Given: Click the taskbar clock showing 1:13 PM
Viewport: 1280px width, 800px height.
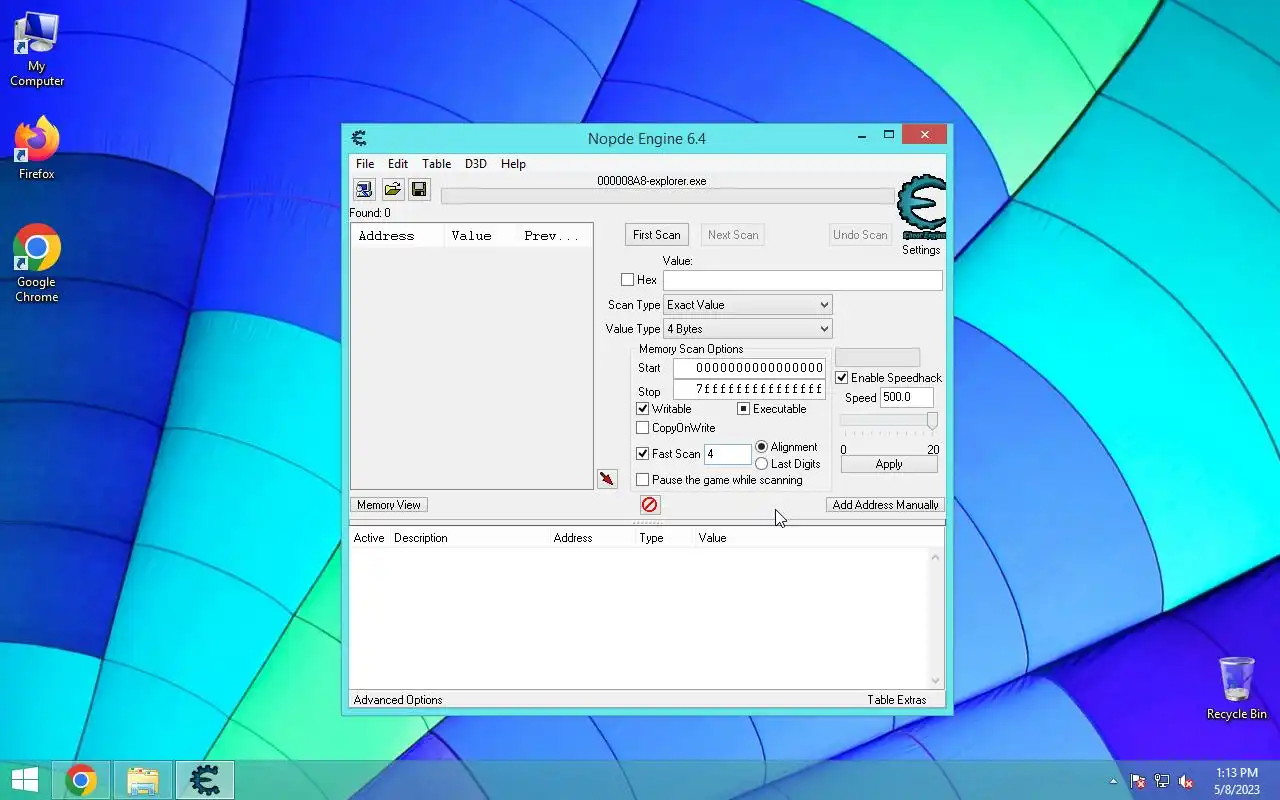Looking at the screenshot, I should [x=1237, y=781].
